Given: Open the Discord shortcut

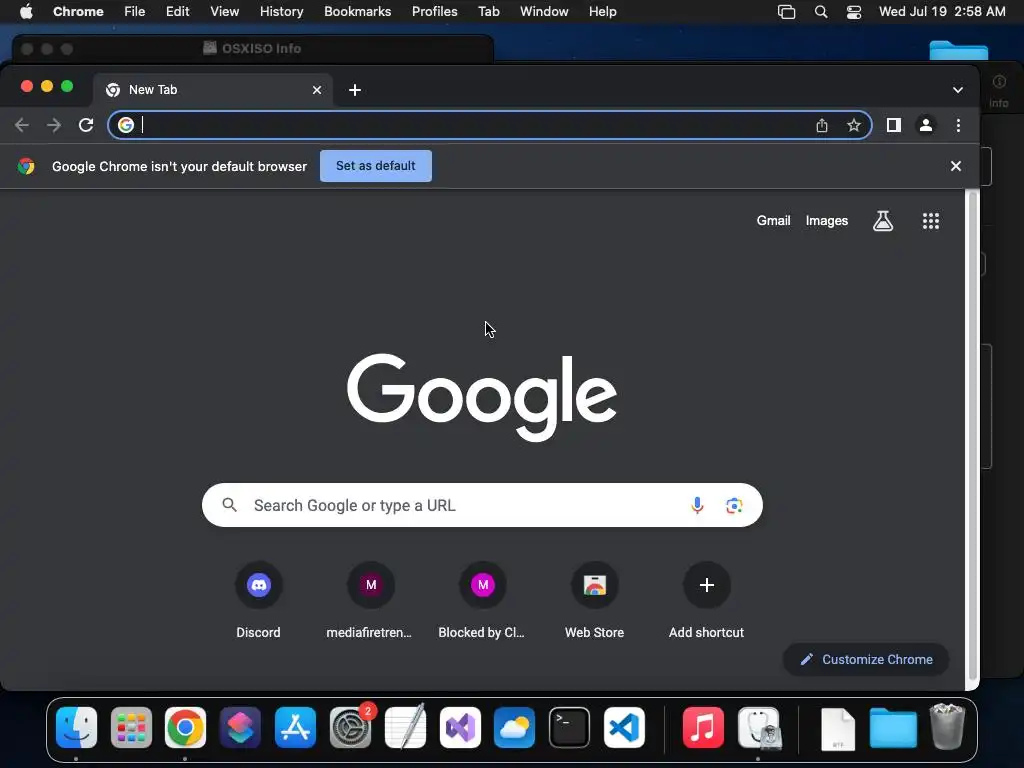Looking at the screenshot, I should [x=259, y=601].
